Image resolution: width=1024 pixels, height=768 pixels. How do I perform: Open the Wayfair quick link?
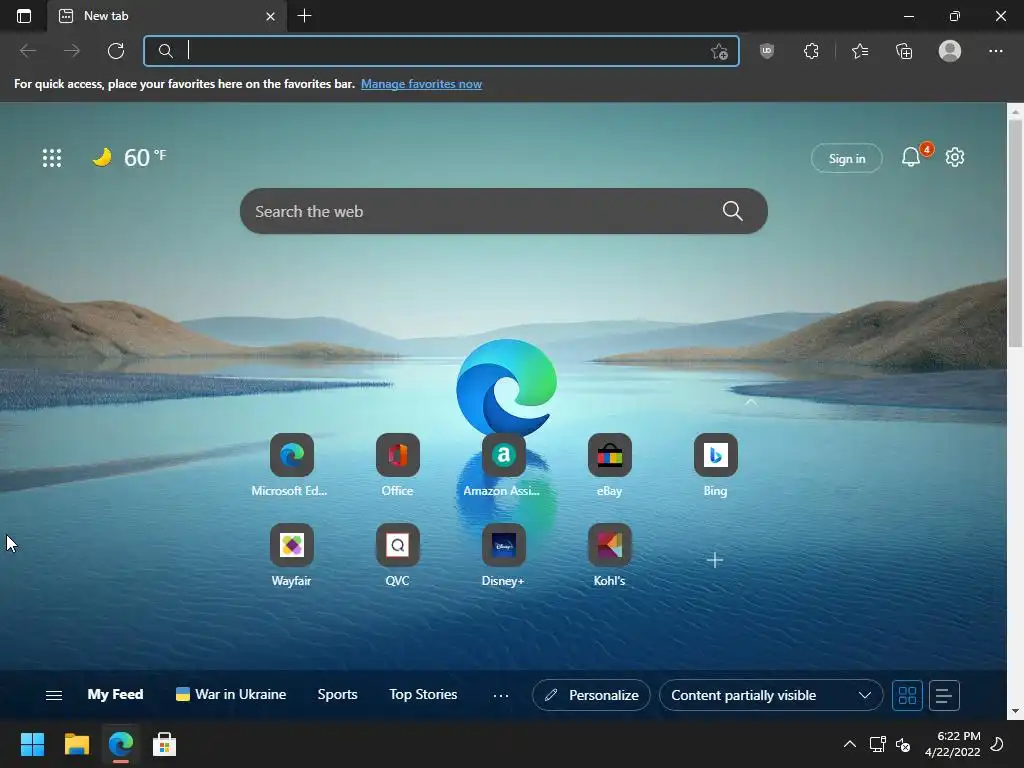coord(291,555)
